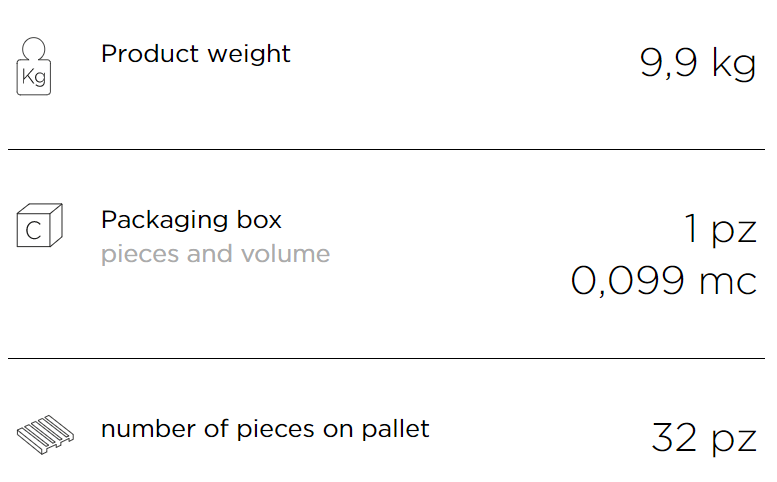Click the divider line below Product weight
This screenshot has width=777, height=482.
(x=387, y=149)
